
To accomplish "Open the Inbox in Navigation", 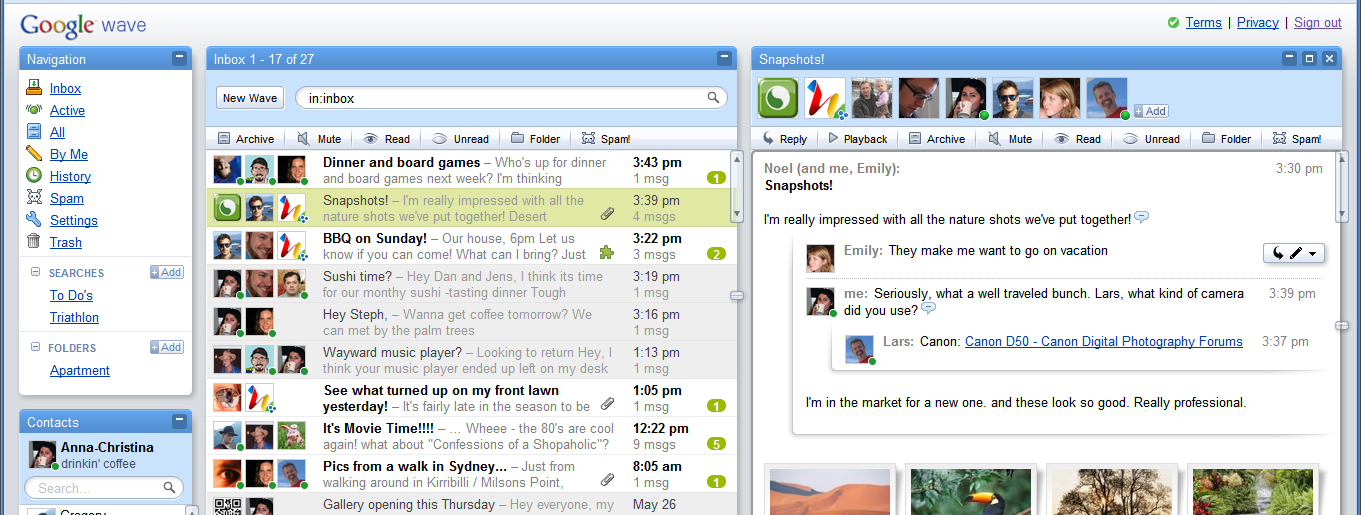I will click(x=65, y=88).
